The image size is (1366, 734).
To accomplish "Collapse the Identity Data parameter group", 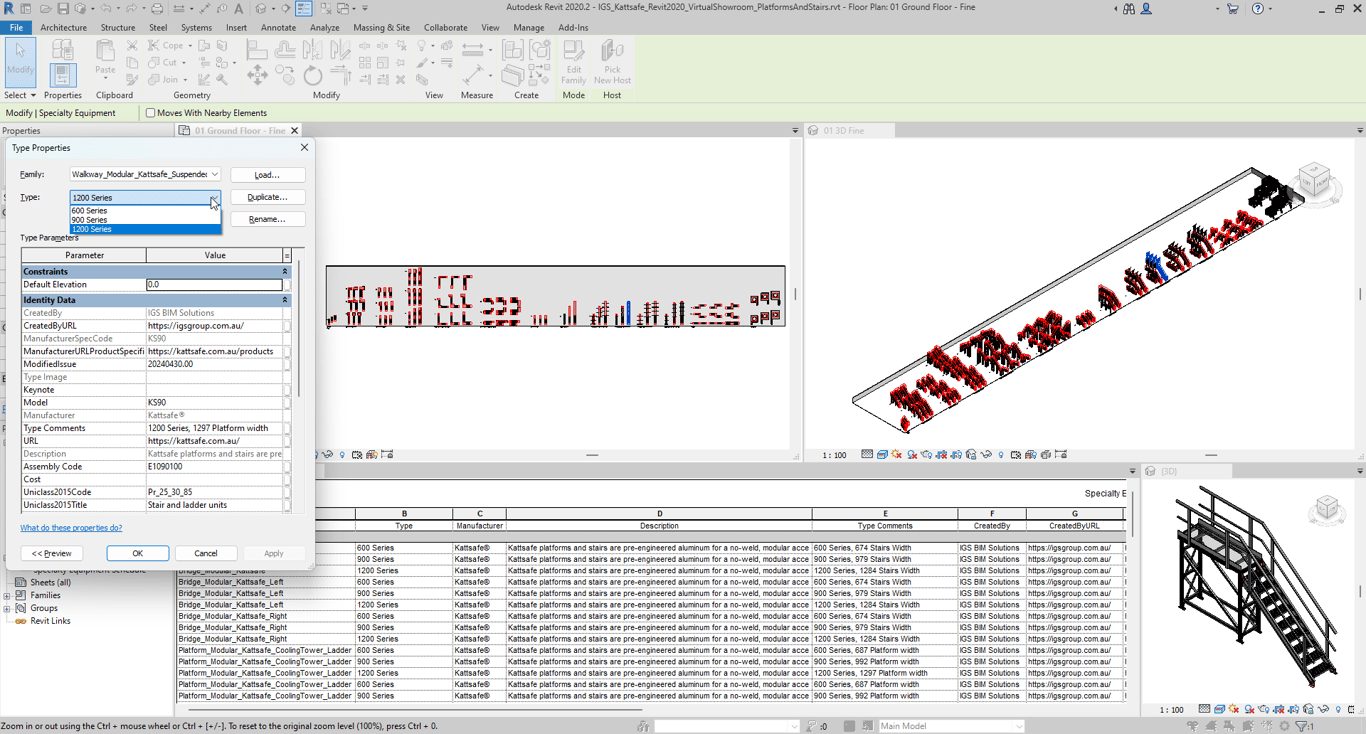I will click(x=285, y=300).
